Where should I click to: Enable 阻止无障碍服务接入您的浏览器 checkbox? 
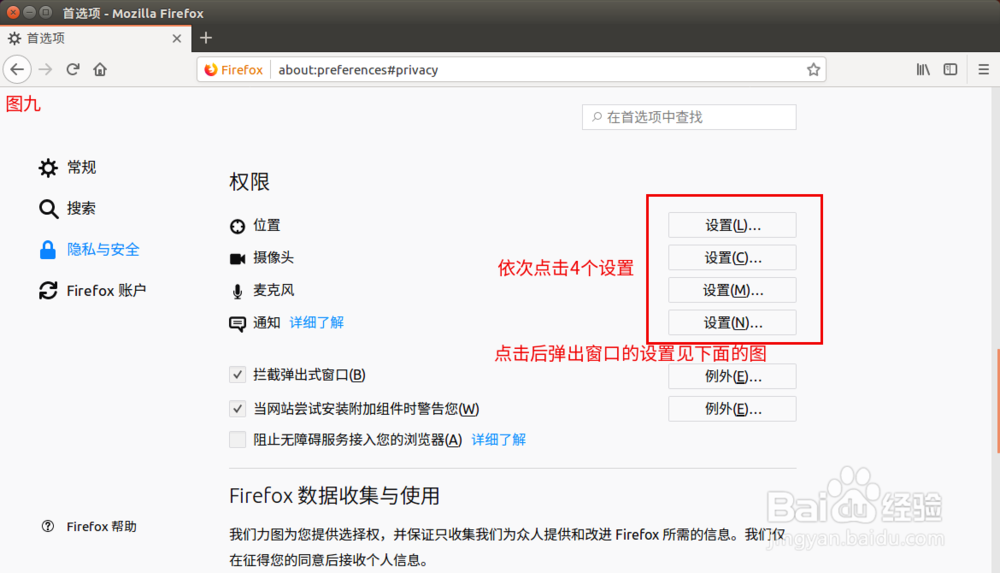coord(237,439)
